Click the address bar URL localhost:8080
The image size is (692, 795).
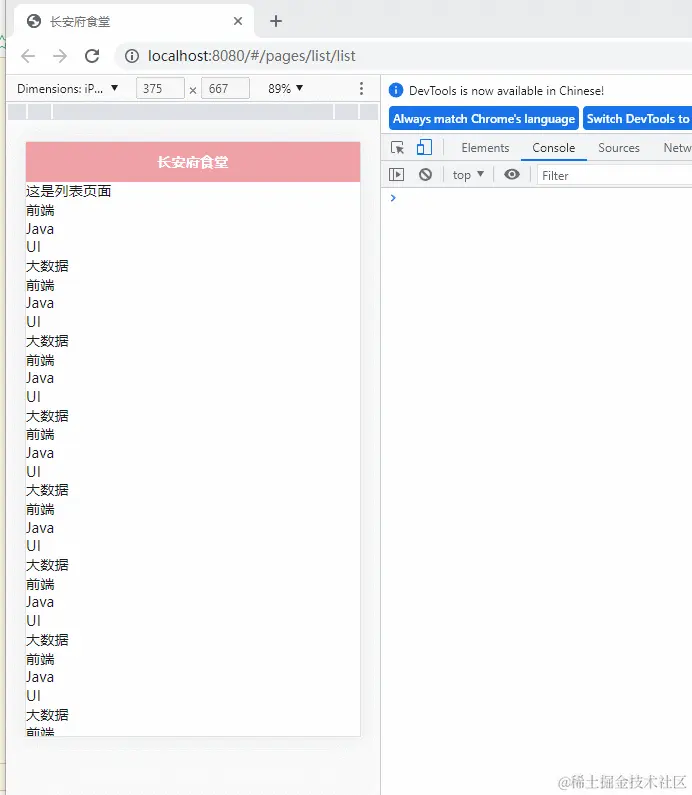[251, 56]
